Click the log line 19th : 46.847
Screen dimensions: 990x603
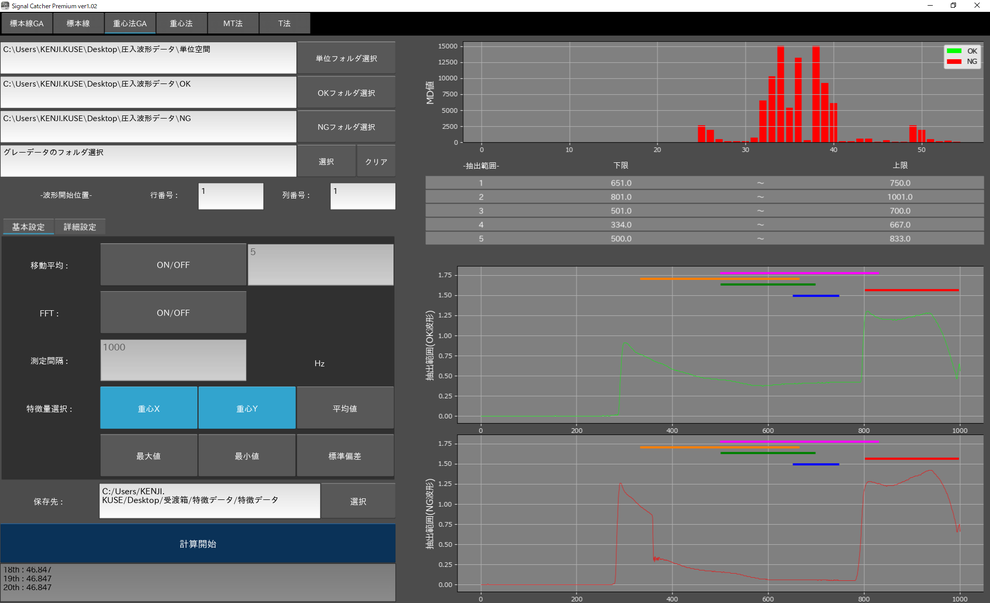pos(28,578)
